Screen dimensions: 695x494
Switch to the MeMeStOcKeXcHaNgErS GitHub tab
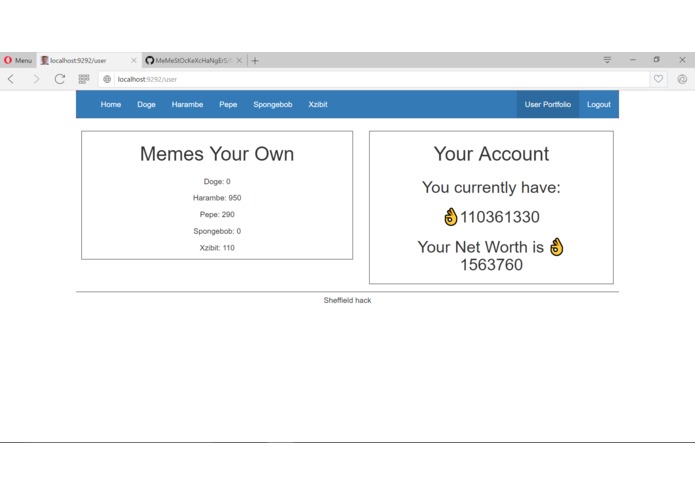195,60
